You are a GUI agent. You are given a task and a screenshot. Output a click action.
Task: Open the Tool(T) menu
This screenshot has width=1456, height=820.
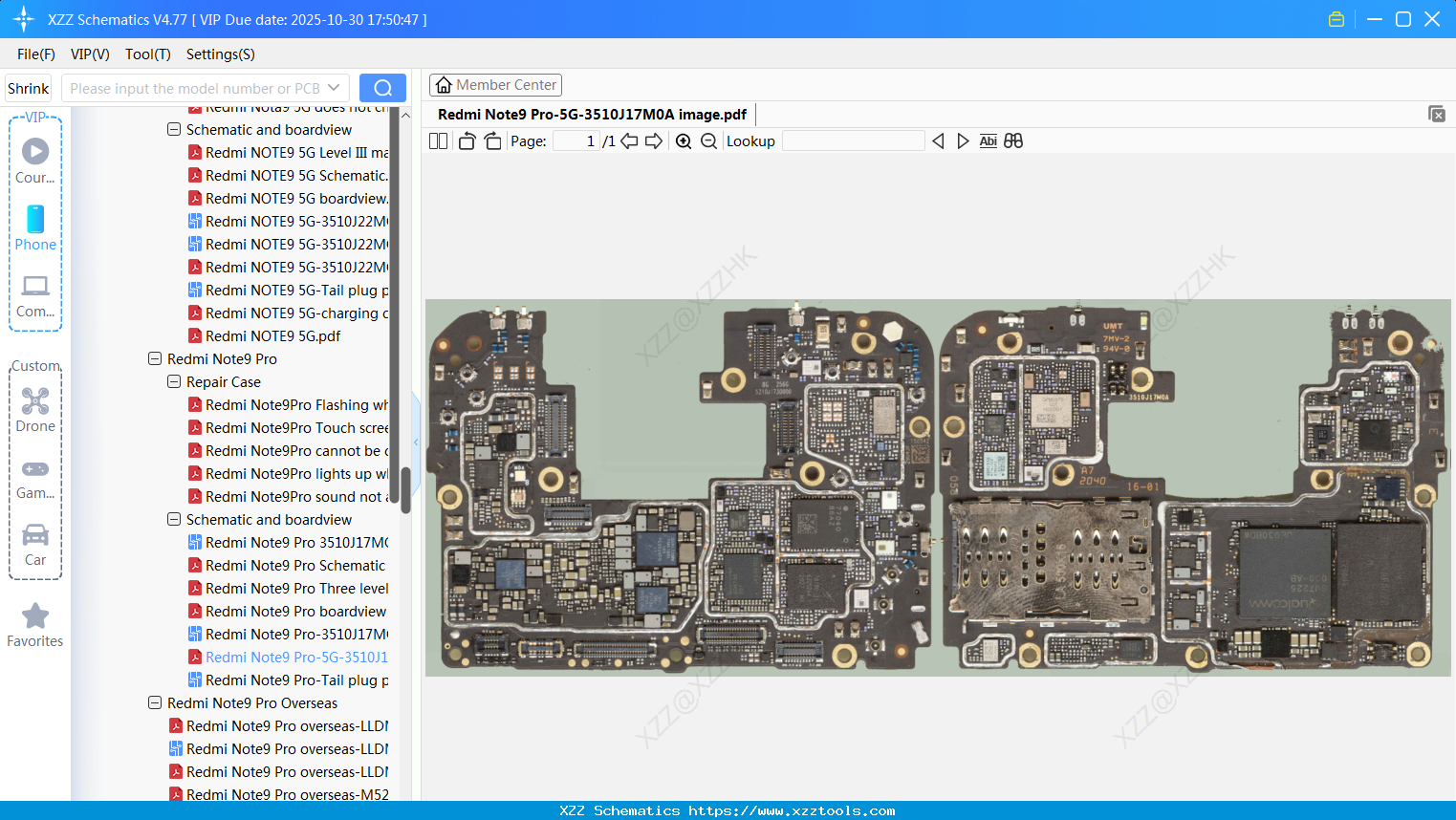[147, 54]
